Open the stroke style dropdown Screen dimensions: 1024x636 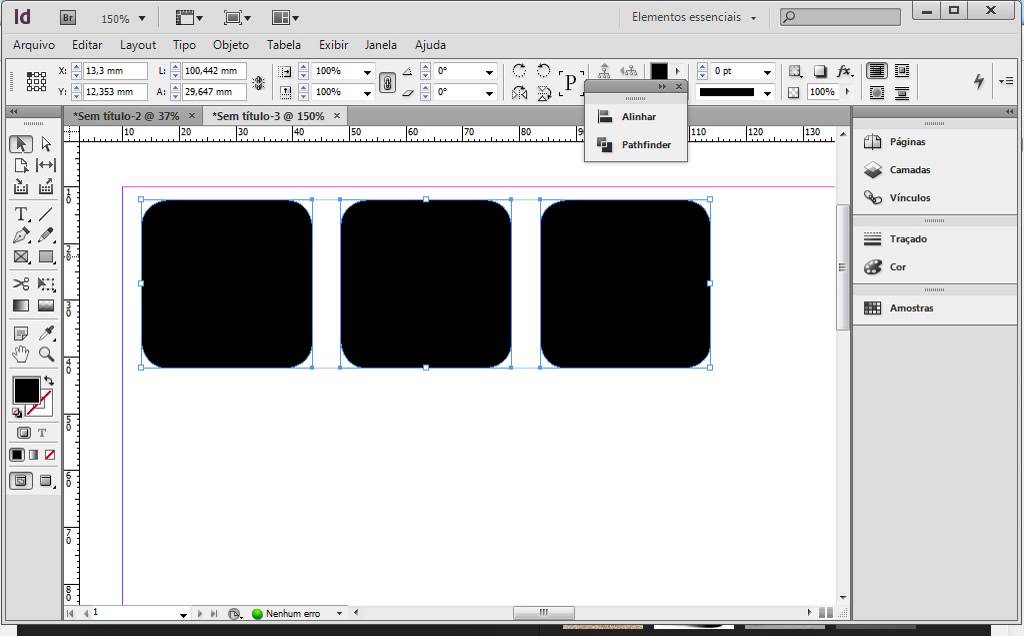[767, 93]
